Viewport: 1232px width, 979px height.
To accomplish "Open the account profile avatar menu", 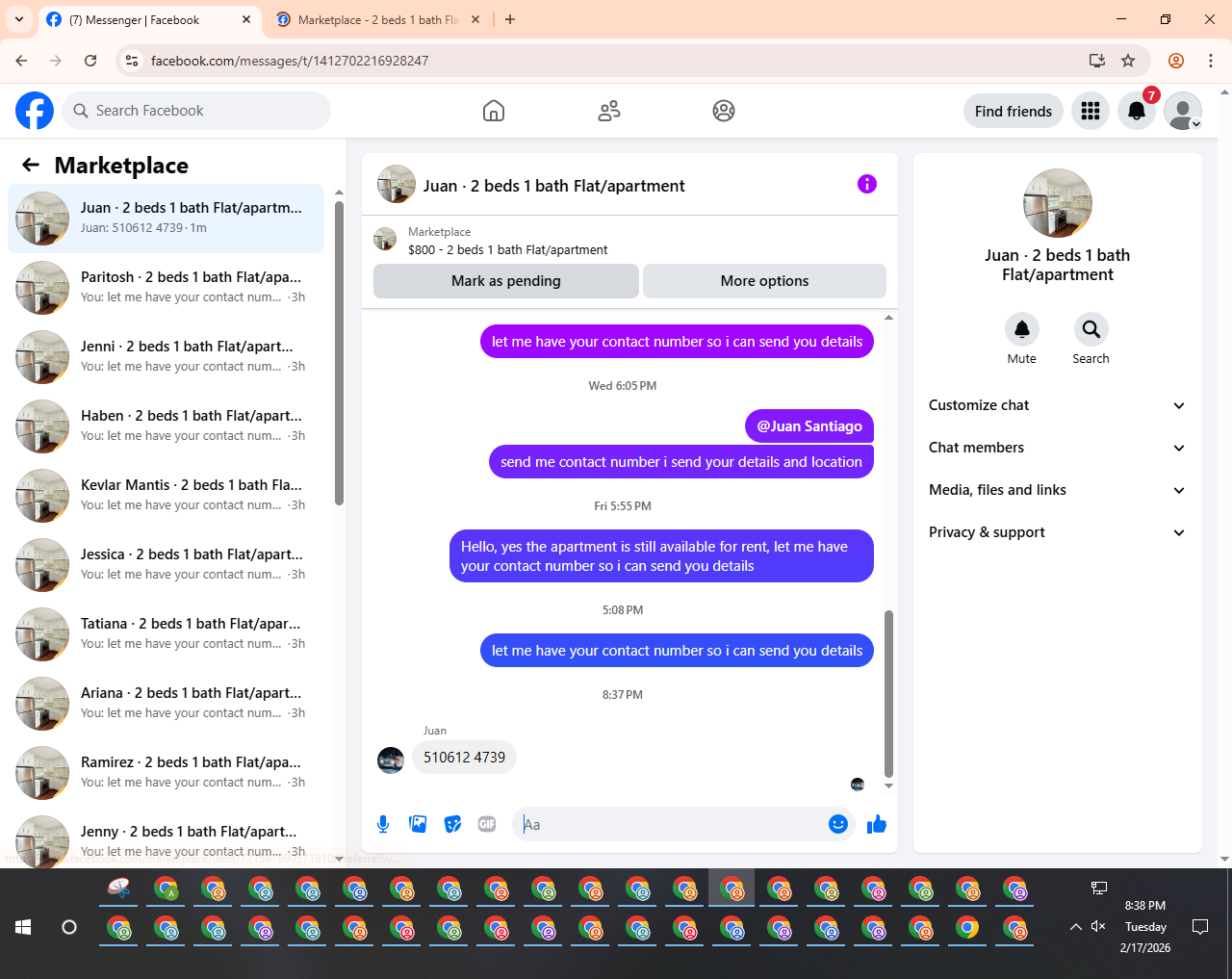I will [1183, 111].
